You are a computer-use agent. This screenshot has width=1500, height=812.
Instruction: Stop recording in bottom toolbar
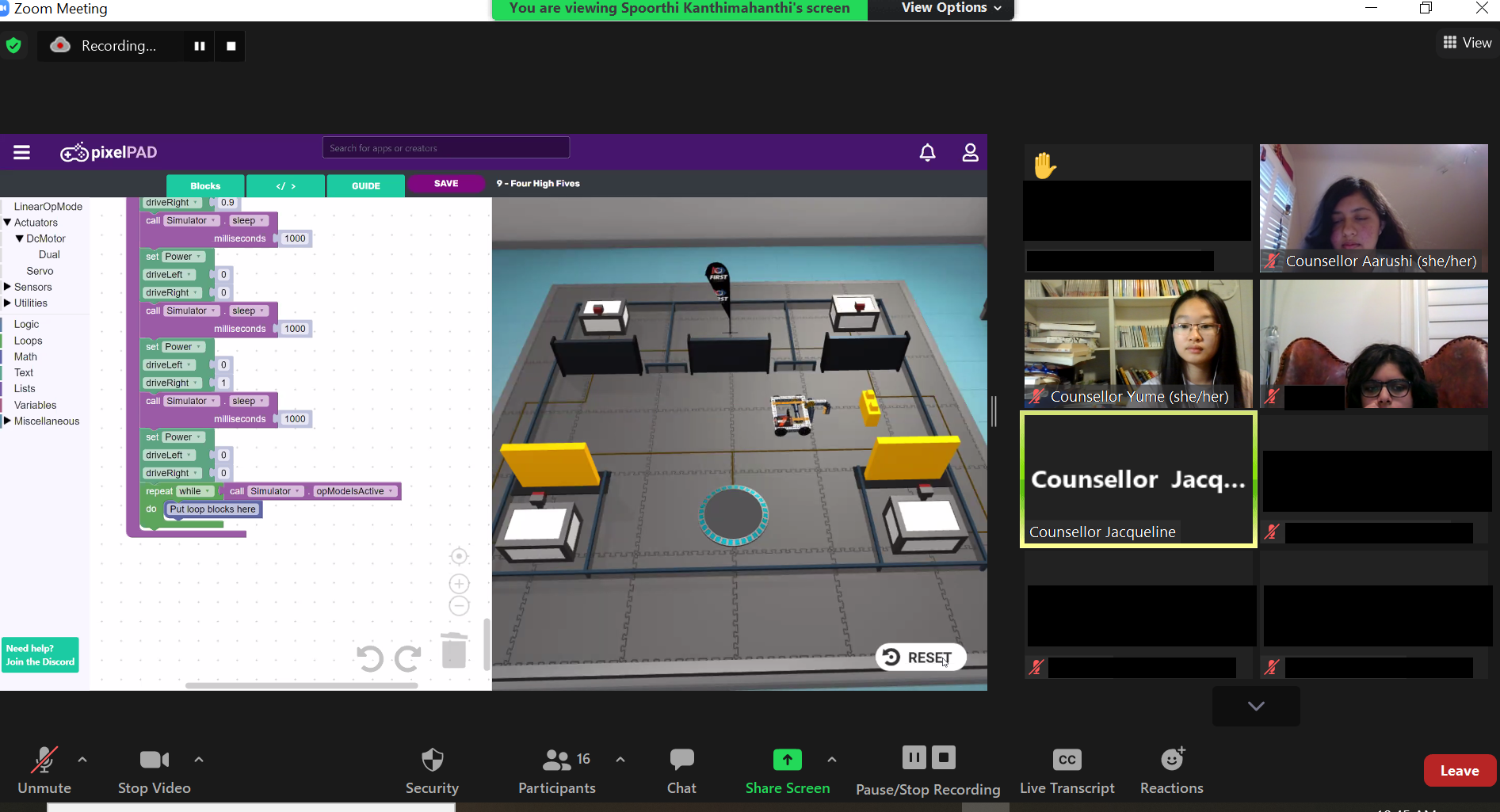click(944, 758)
